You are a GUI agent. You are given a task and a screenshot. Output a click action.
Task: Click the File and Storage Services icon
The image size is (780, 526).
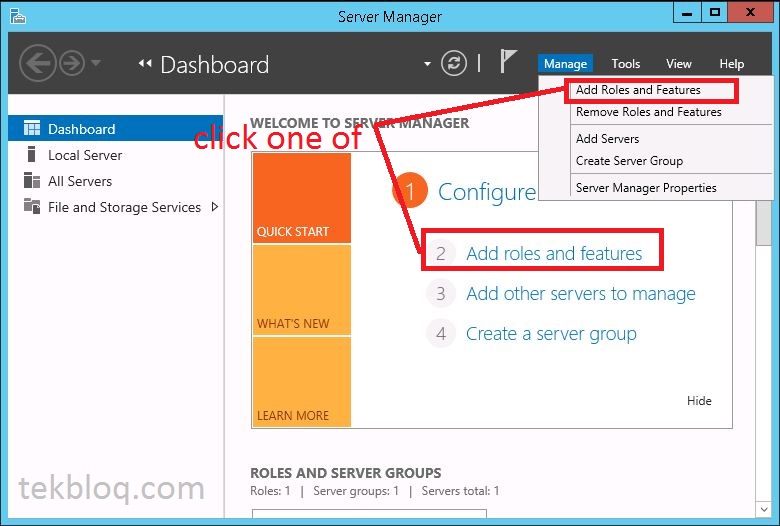pyautogui.click(x=32, y=206)
